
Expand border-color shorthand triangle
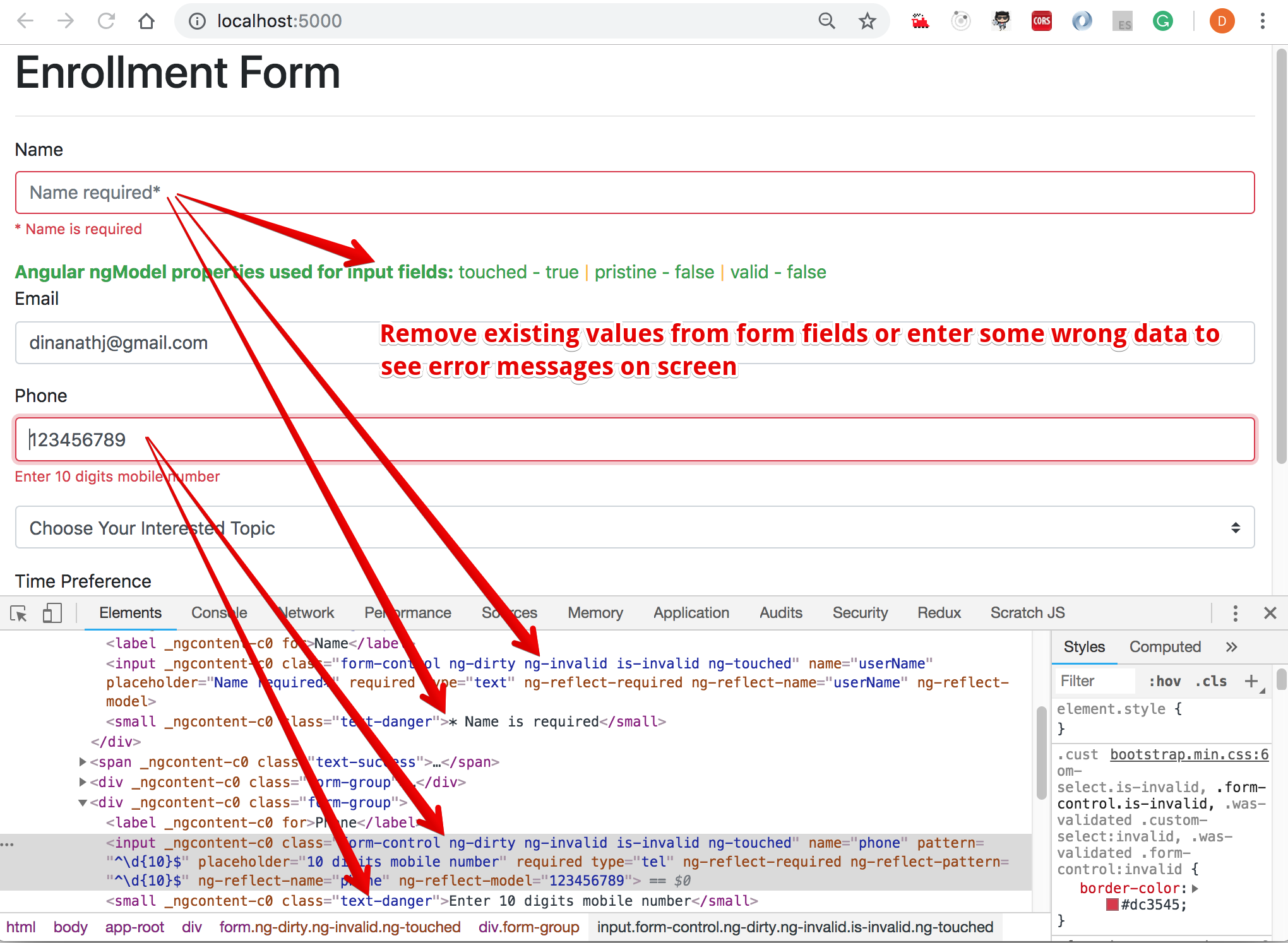click(1195, 888)
